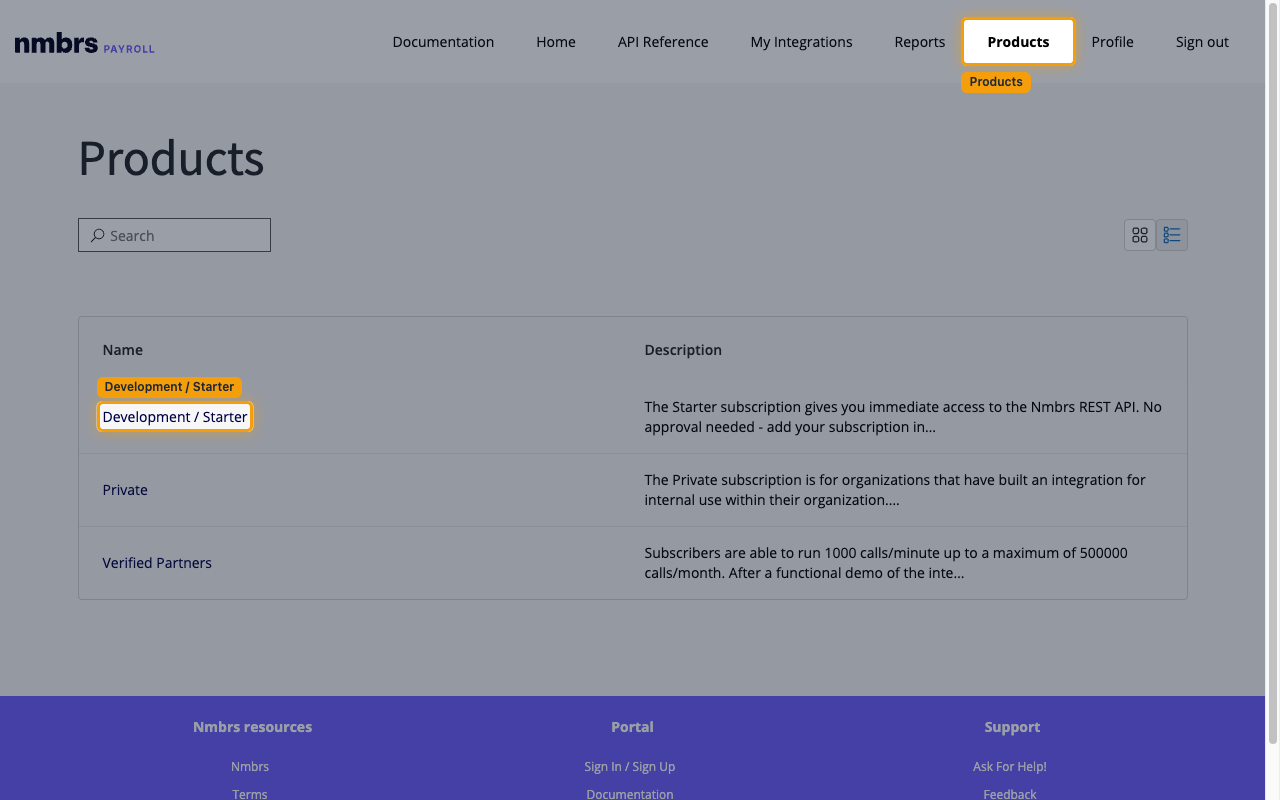Click the Products page heading
This screenshot has width=1280, height=800.
coord(171,158)
